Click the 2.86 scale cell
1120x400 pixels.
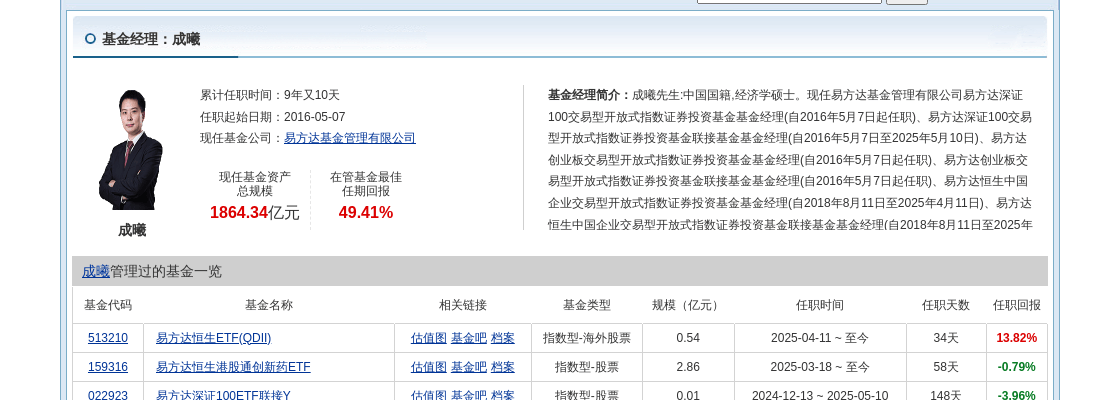[x=688, y=367]
